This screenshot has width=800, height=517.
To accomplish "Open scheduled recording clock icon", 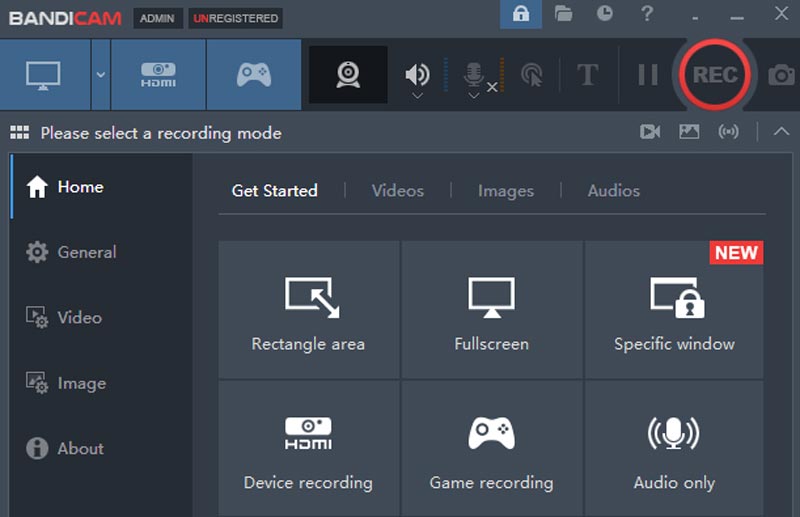I will 605,13.
